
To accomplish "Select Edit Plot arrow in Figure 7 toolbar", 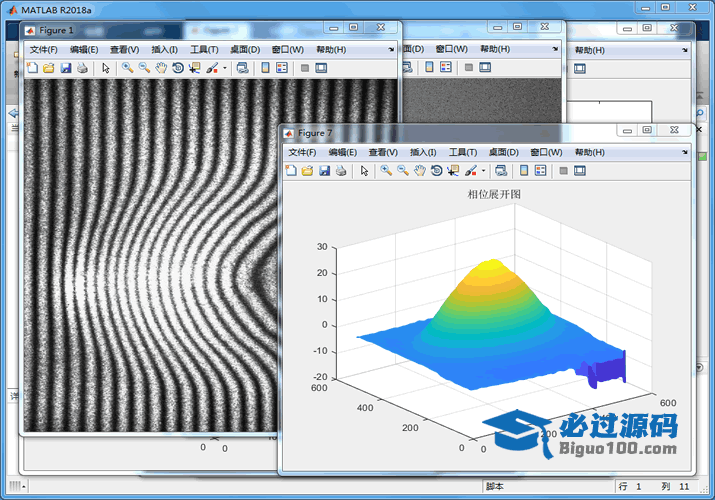I will (x=364, y=171).
